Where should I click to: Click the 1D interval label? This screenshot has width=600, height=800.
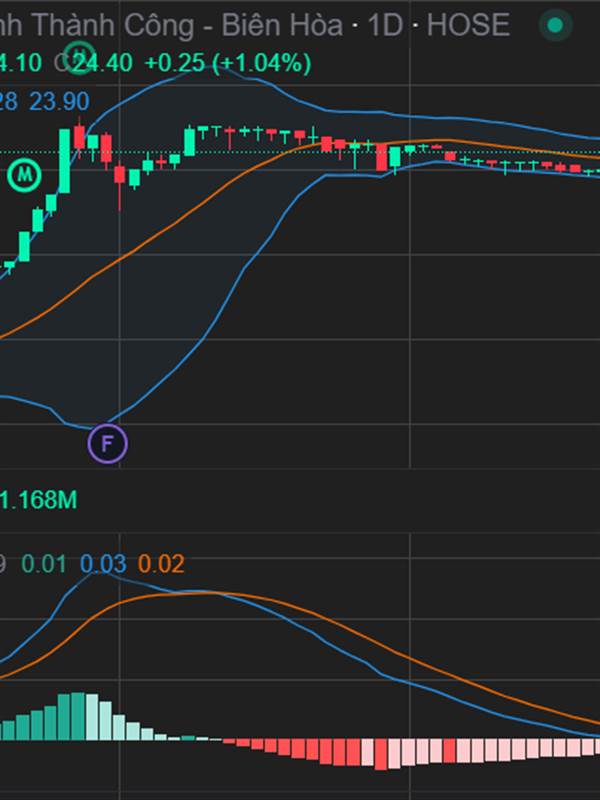(x=385, y=25)
